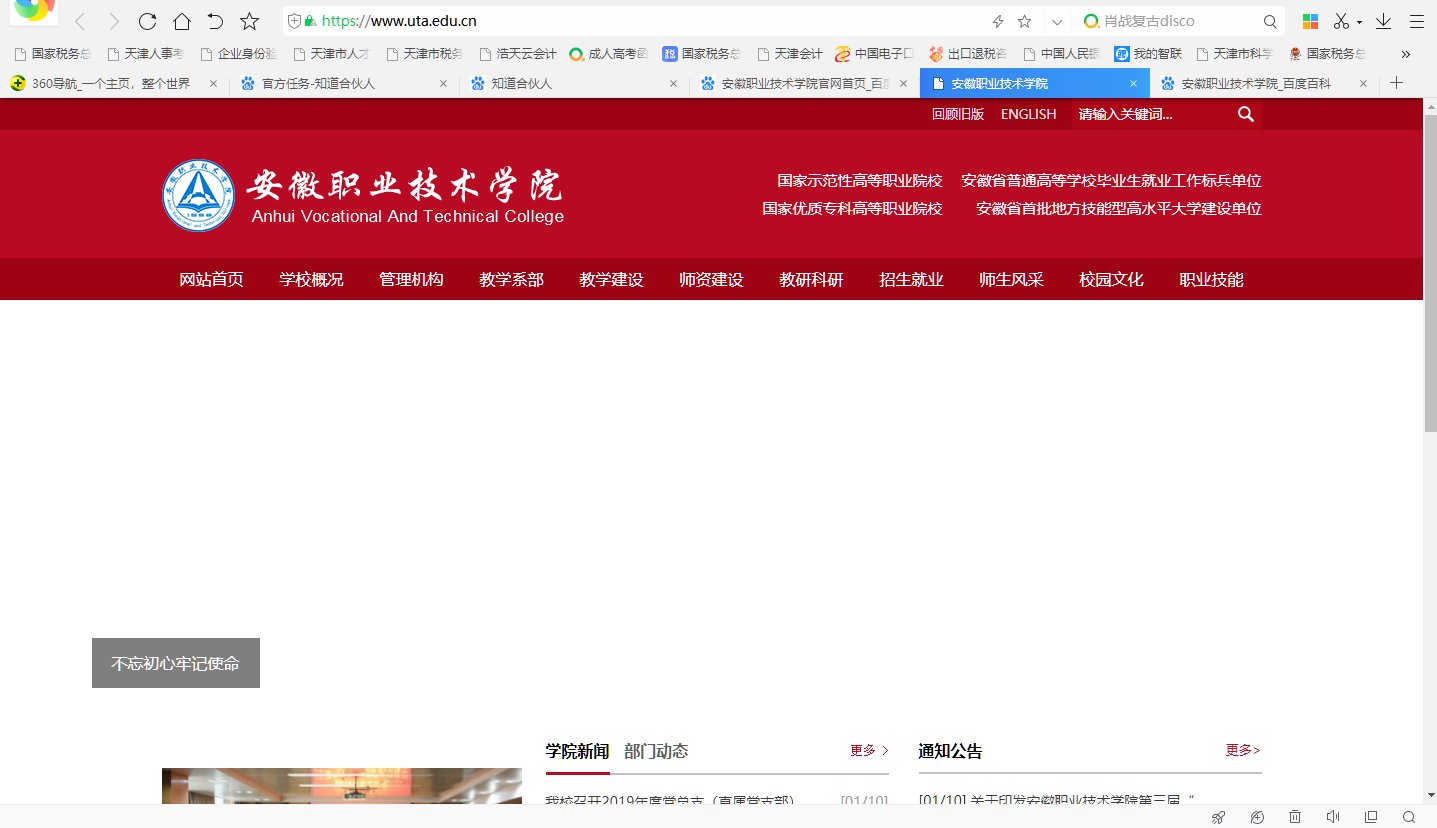This screenshot has width=1437, height=828.
Task: Toggle page mute with the speaker icon
Action: tap(1333, 817)
